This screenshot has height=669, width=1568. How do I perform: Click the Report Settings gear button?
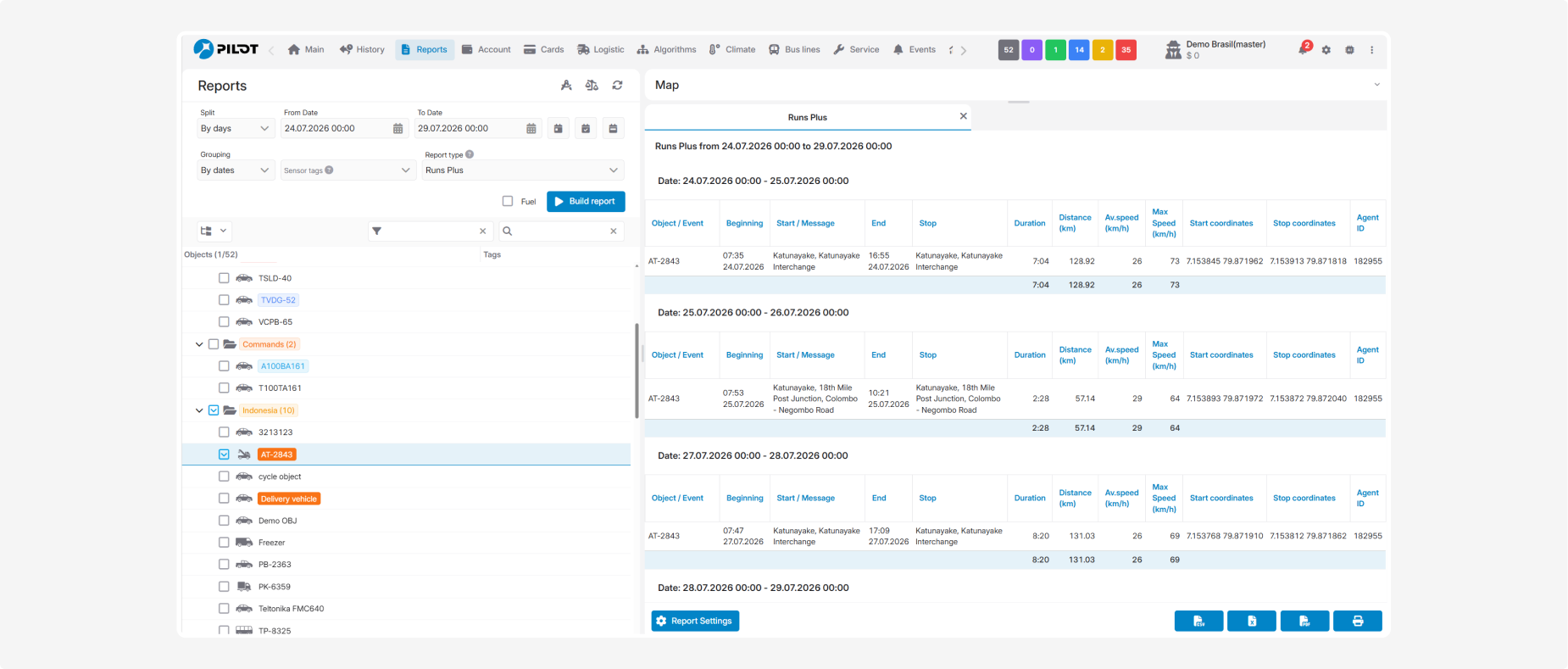click(x=695, y=621)
